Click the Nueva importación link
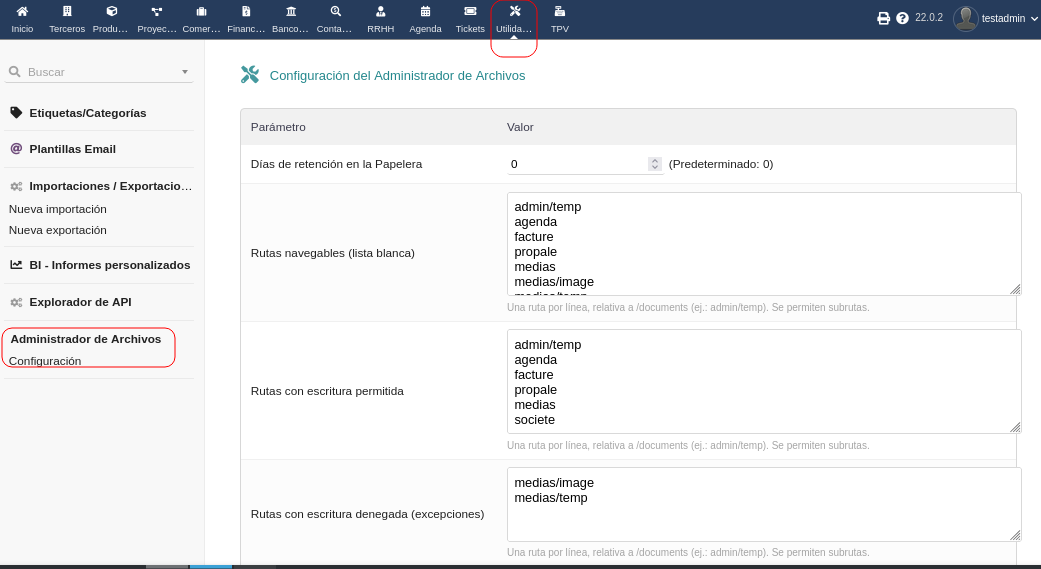The height and width of the screenshot is (569, 1041). click(58, 209)
